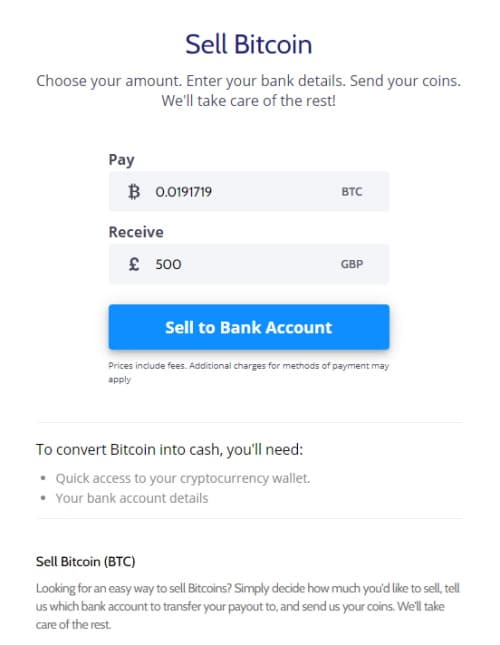Focus the Pay amount field showing 0.0191719
This screenshot has width=500, height=645.
(x=249, y=192)
